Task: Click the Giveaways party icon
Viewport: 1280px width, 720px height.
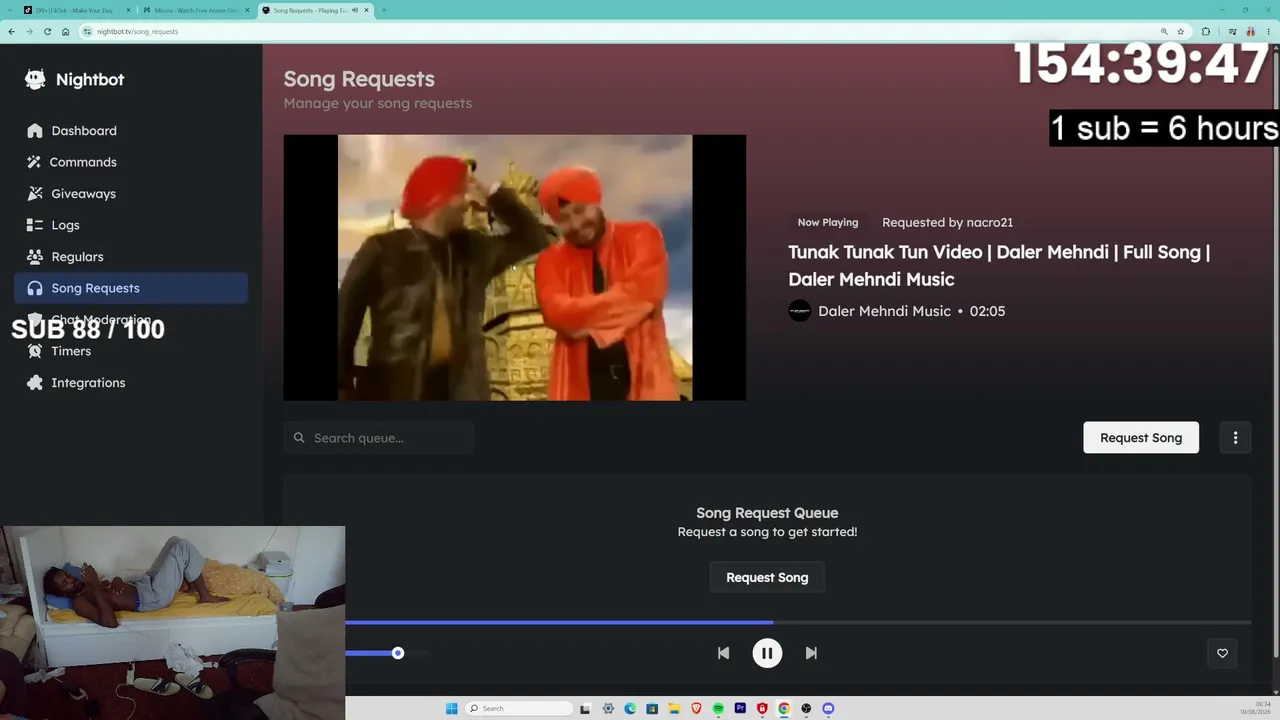Action: [35, 194]
